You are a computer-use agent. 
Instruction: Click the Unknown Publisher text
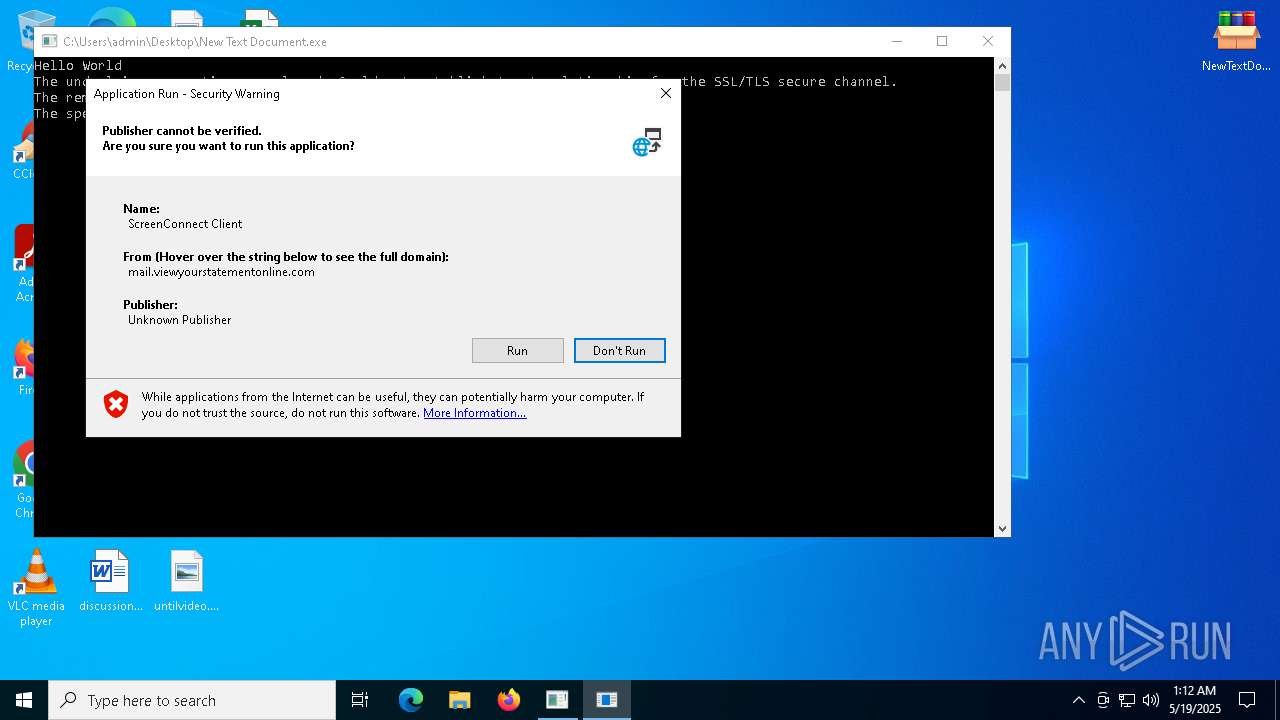179,320
